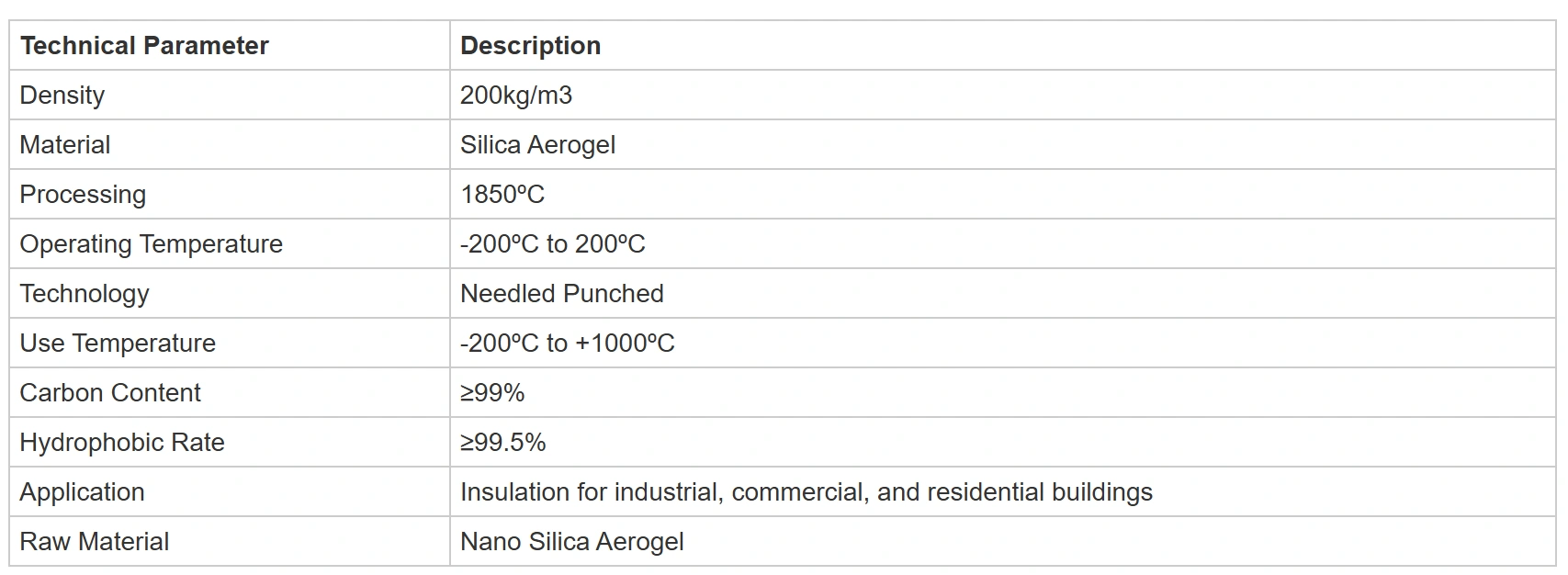
Task: Click the Processing row label
Action: click(83, 195)
